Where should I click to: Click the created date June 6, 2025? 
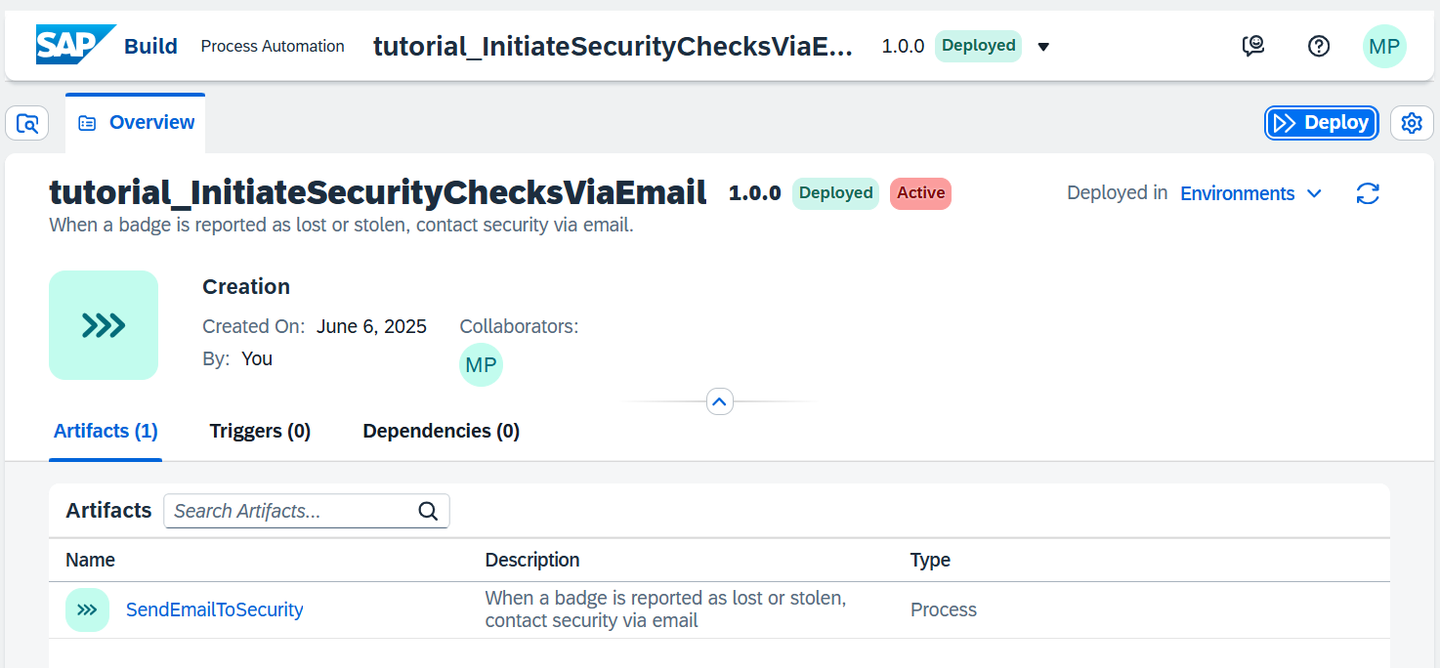pyautogui.click(x=372, y=326)
